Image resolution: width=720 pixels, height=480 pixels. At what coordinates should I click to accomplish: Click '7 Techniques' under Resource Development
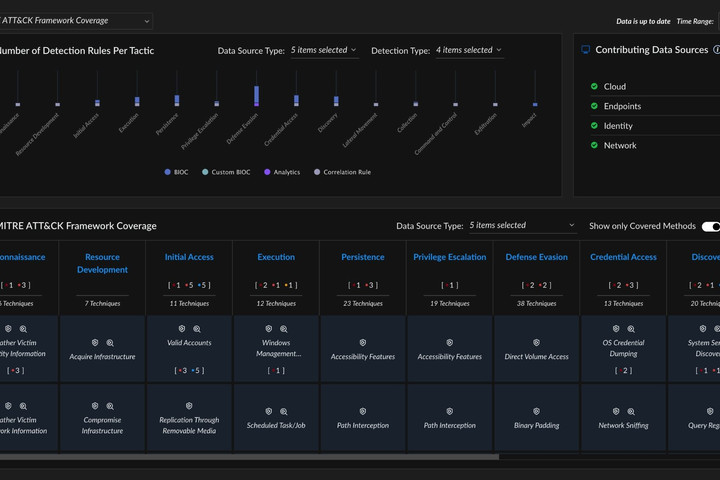tap(102, 304)
